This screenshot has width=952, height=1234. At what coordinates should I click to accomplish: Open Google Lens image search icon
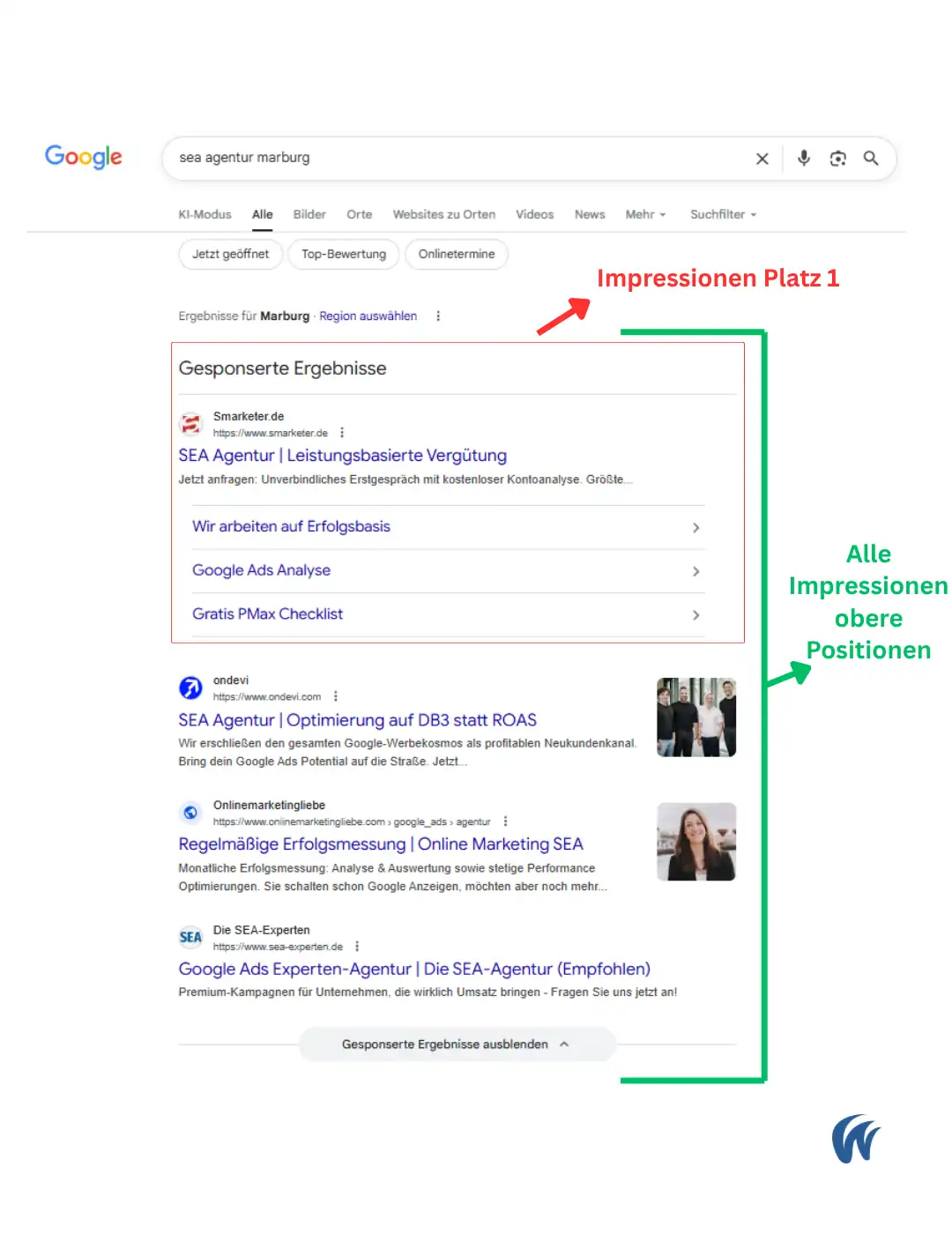pyautogui.click(x=837, y=159)
